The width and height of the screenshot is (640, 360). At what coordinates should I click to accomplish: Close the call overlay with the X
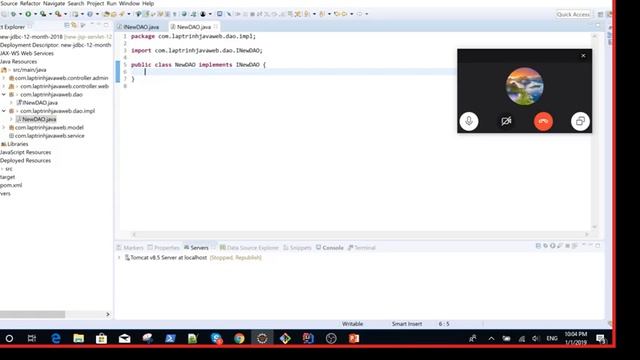583,56
